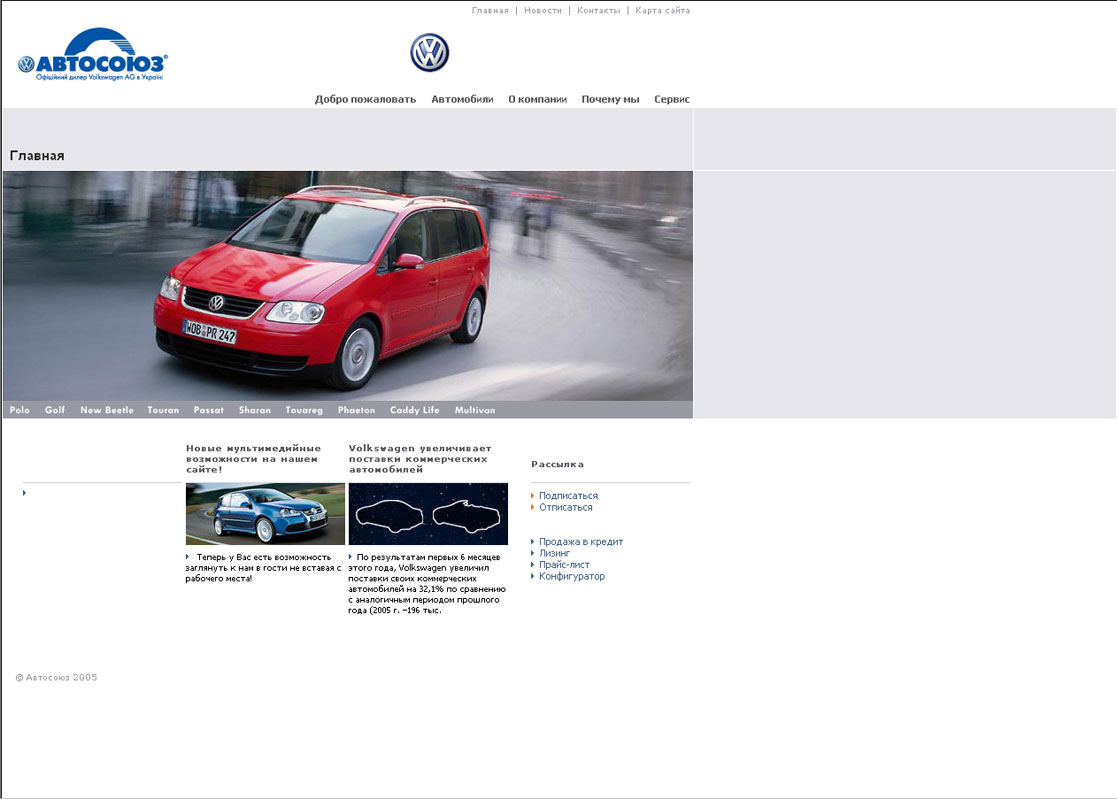Click the Автосоюз logo
Viewport: 1117px width, 799px height.
(93, 55)
